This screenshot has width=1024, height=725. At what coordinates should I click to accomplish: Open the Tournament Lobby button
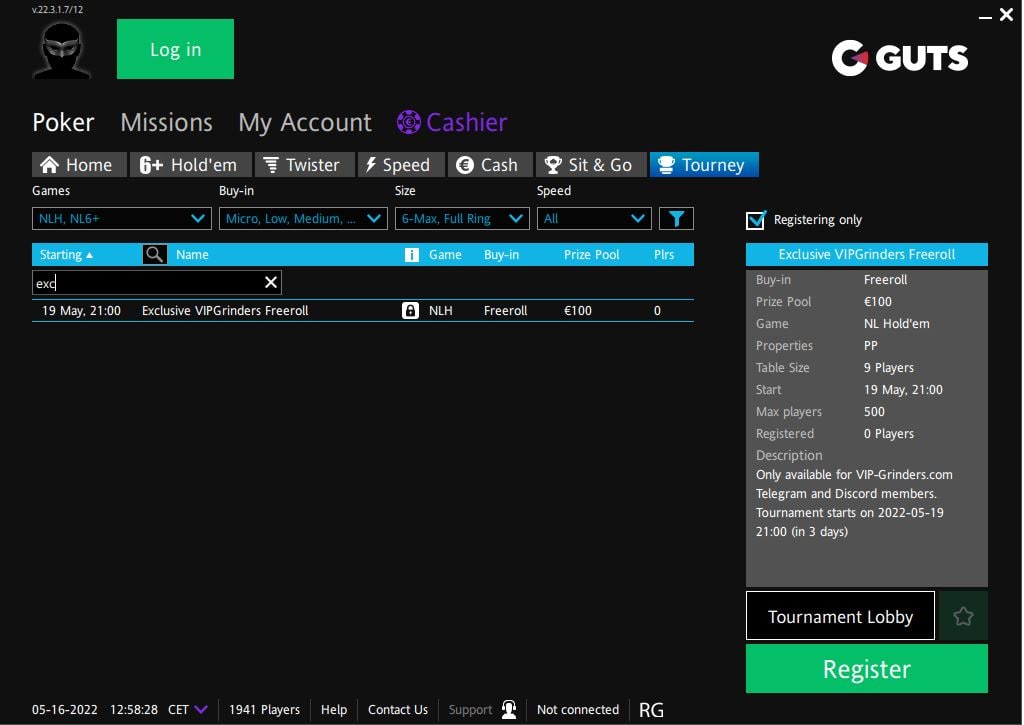(x=840, y=616)
